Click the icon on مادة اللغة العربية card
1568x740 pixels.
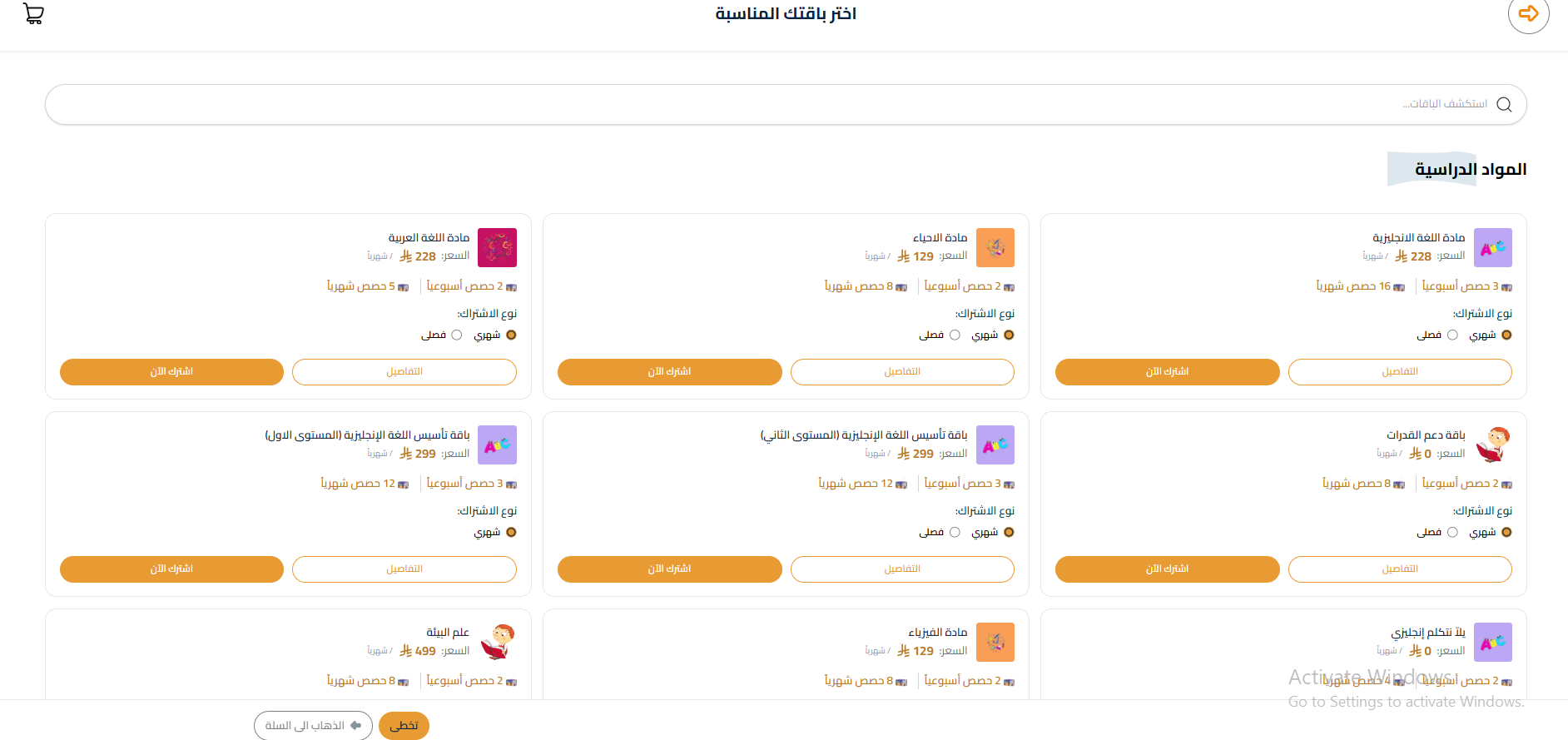497,247
